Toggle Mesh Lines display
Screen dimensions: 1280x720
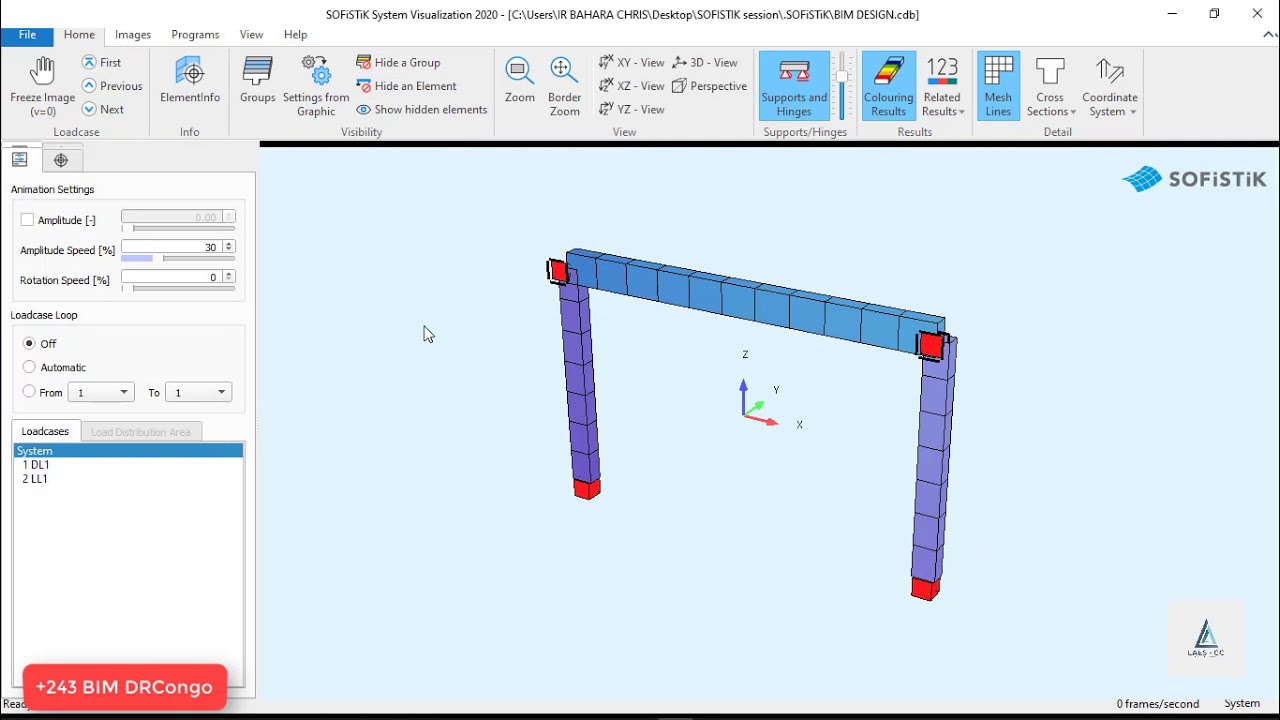[x=998, y=87]
